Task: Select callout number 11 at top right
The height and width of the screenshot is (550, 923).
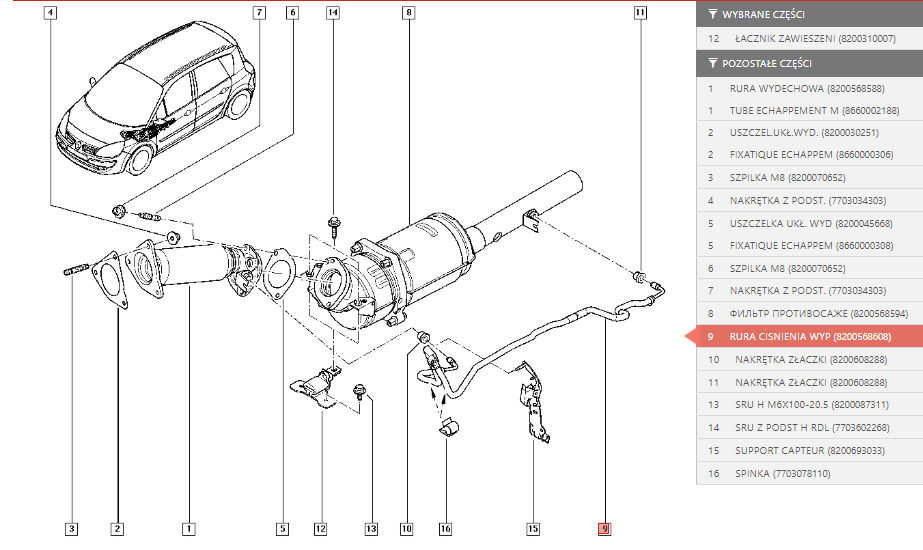Action: pos(640,12)
